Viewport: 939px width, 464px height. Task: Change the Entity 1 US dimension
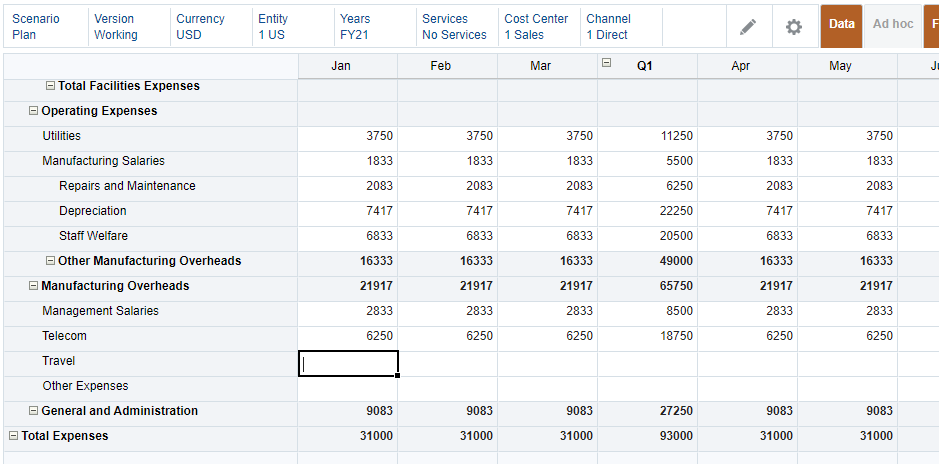click(293, 27)
